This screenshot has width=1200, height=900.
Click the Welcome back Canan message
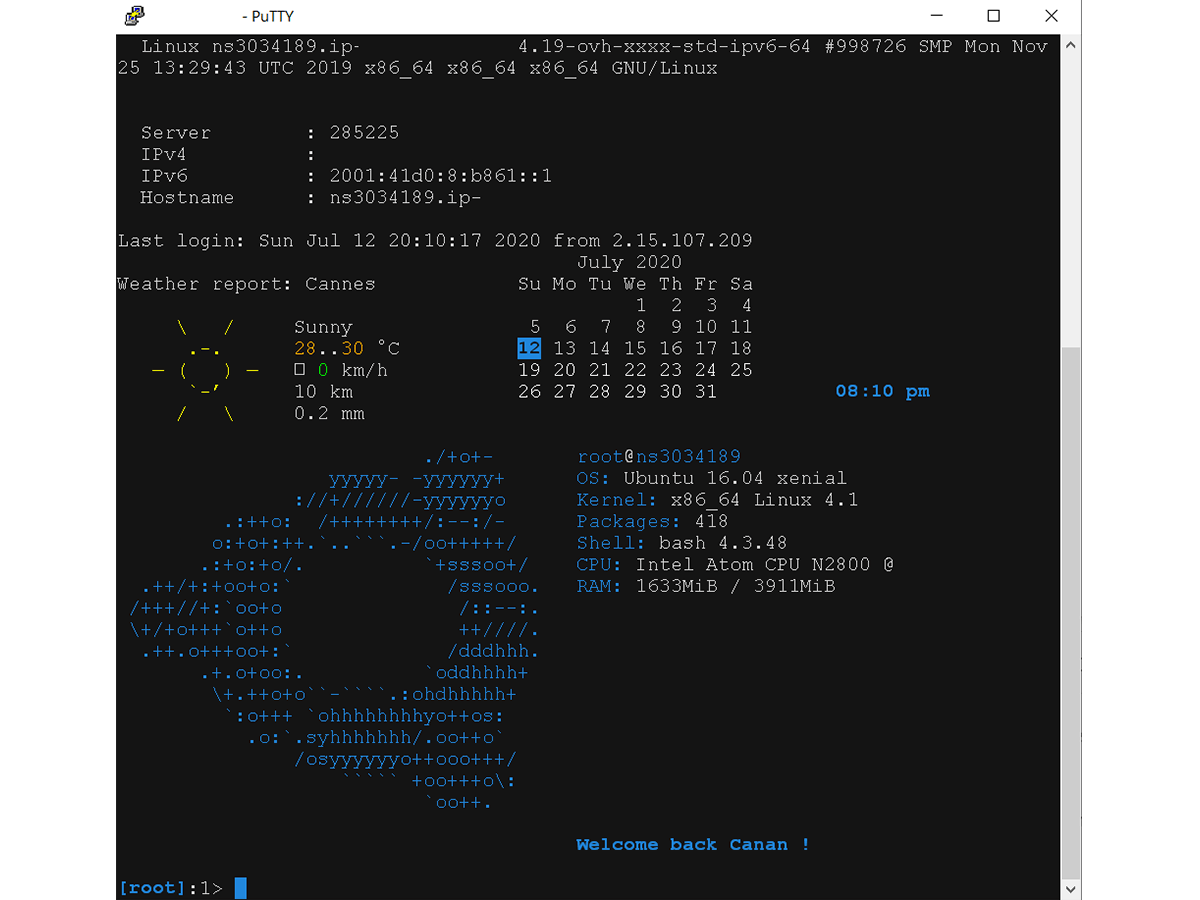[x=691, y=845]
